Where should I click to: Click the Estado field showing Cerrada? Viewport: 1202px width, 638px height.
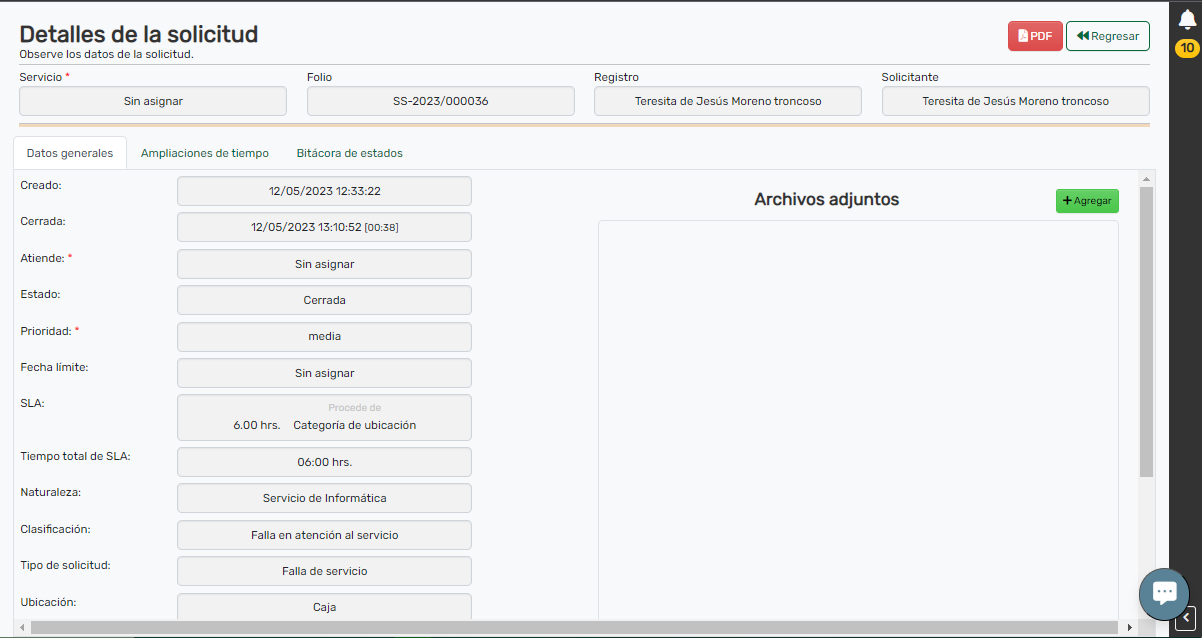coord(324,300)
